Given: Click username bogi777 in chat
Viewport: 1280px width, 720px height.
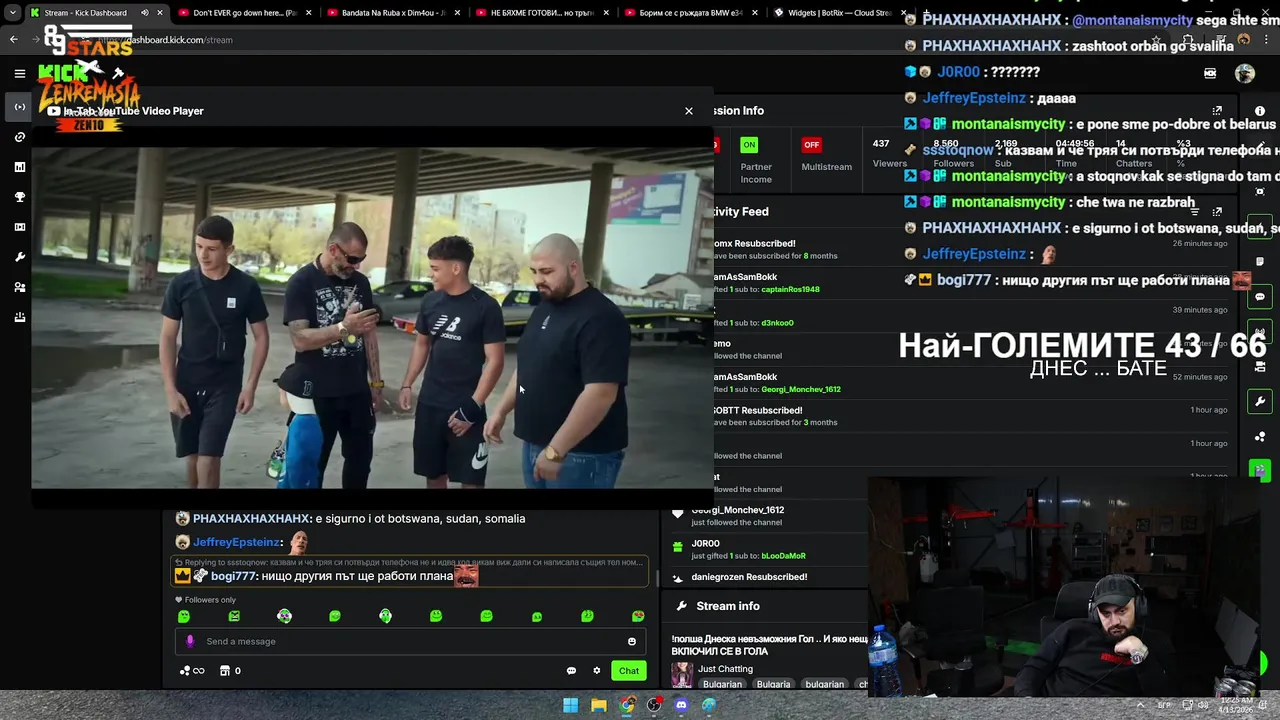Looking at the screenshot, I should pyautogui.click(x=233, y=576).
